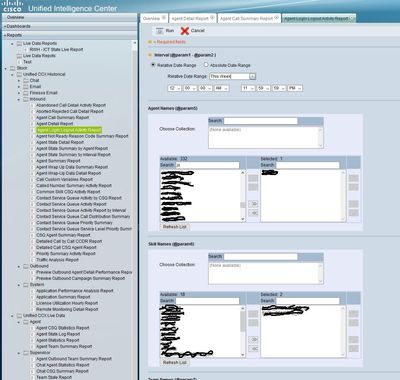Open the start AM/PM dropdown showing AM
The width and height of the screenshot is (400, 380).
pos(222,88)
